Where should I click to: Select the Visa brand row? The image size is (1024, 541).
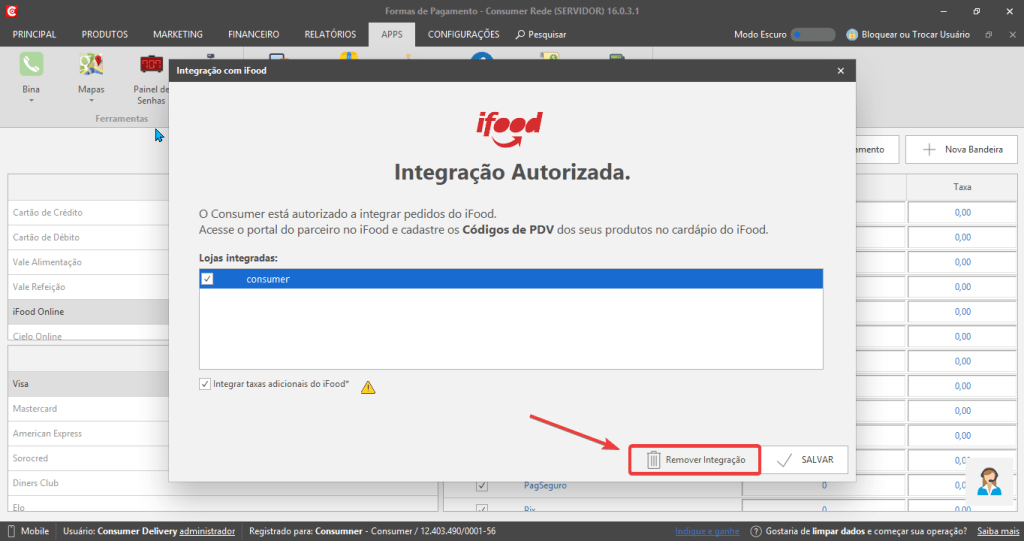coord(88,384)
